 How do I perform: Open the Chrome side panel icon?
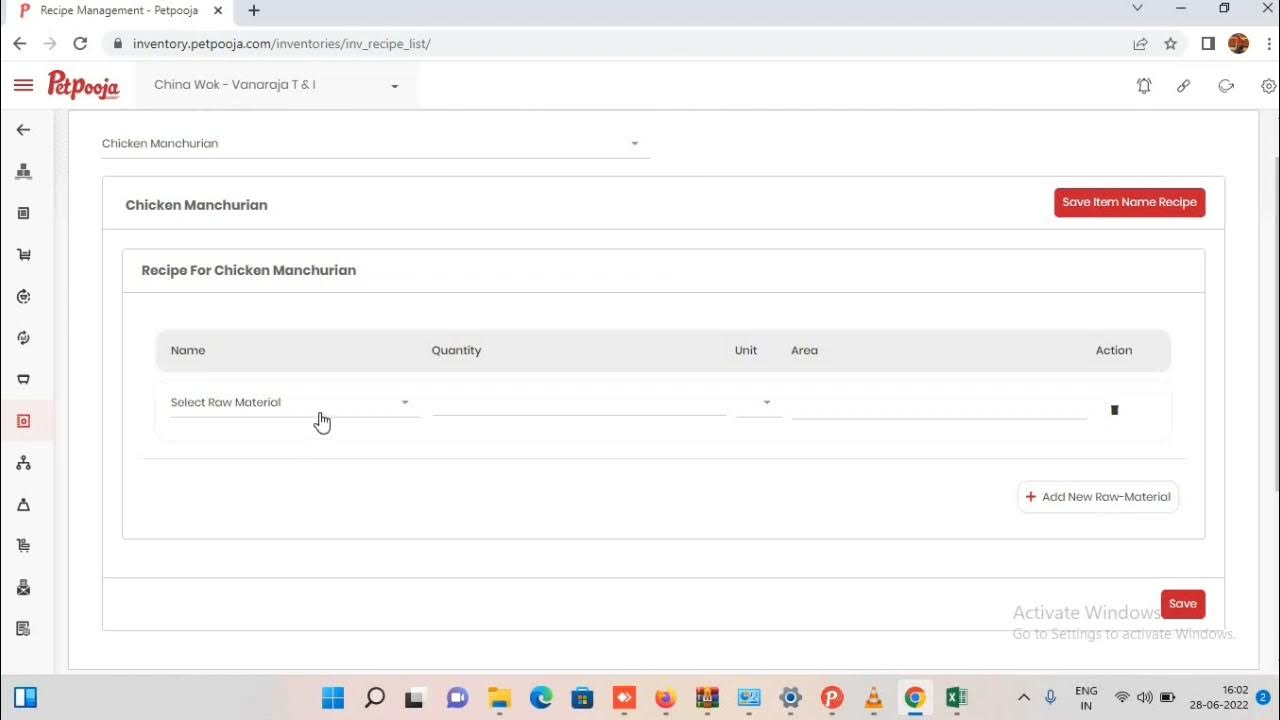pyautogui.click(x=1208, y=44)
